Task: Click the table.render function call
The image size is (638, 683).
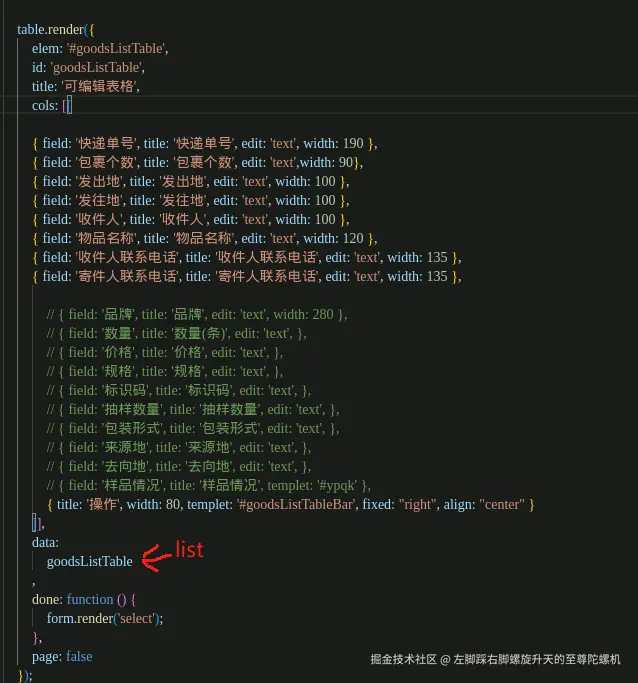Action: [51, 30]
